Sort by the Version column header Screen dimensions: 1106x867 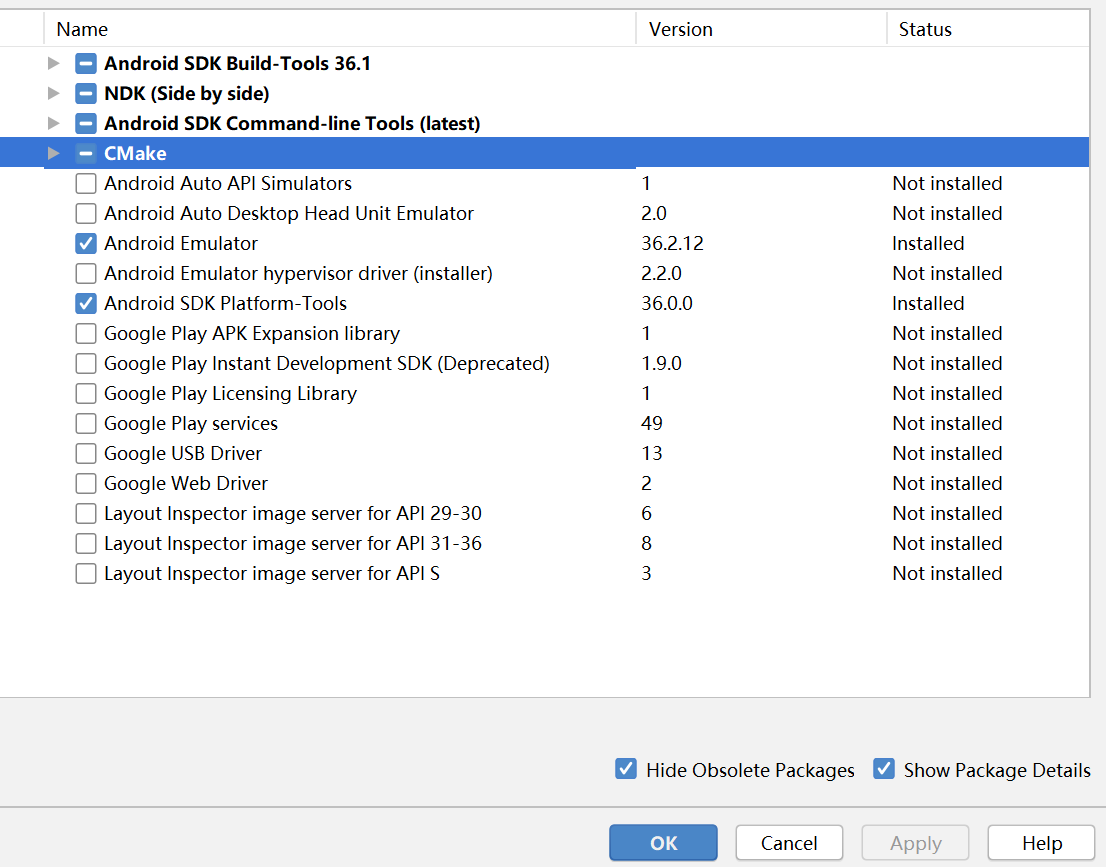click(x=761, y=29)
